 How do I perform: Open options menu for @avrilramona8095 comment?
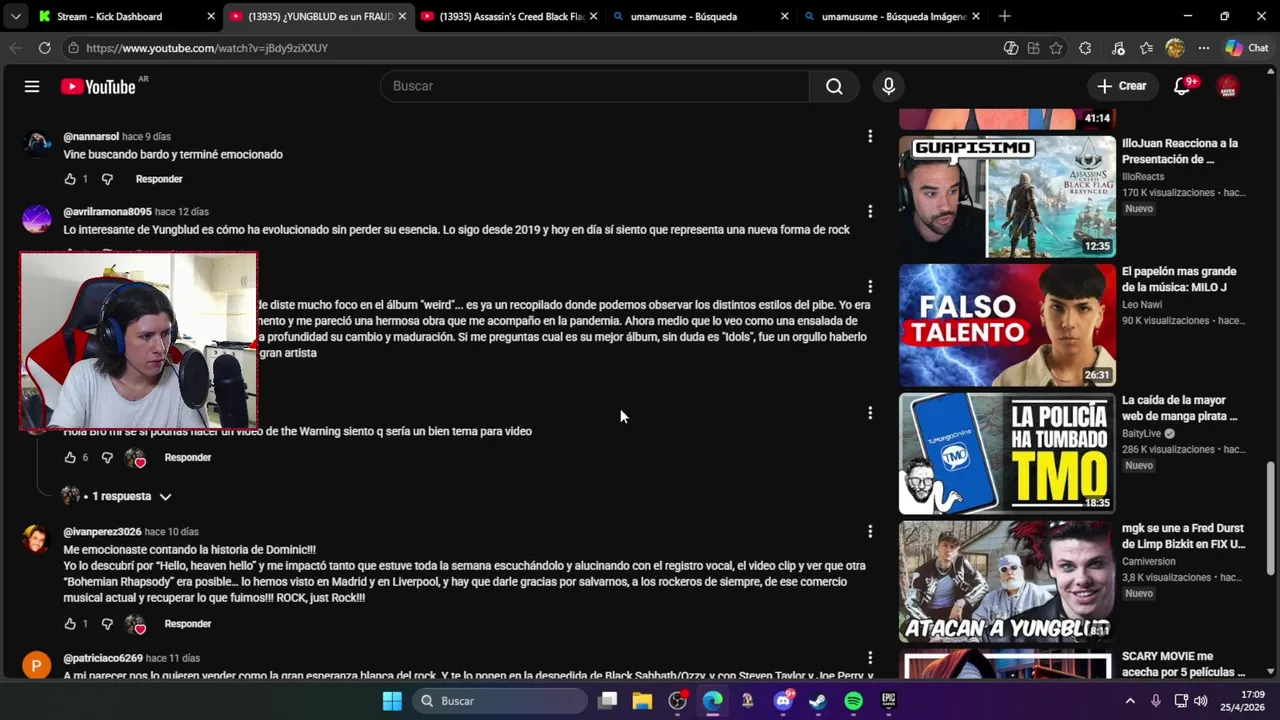870,211
